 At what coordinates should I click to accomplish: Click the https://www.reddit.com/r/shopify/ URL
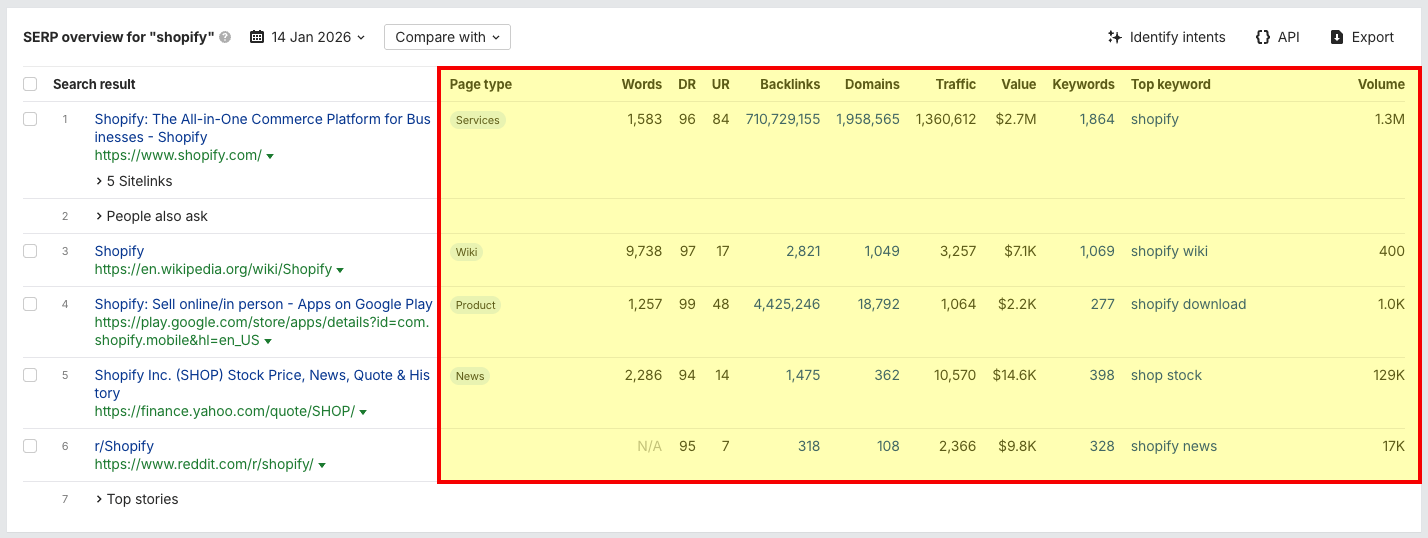point(204,464)
